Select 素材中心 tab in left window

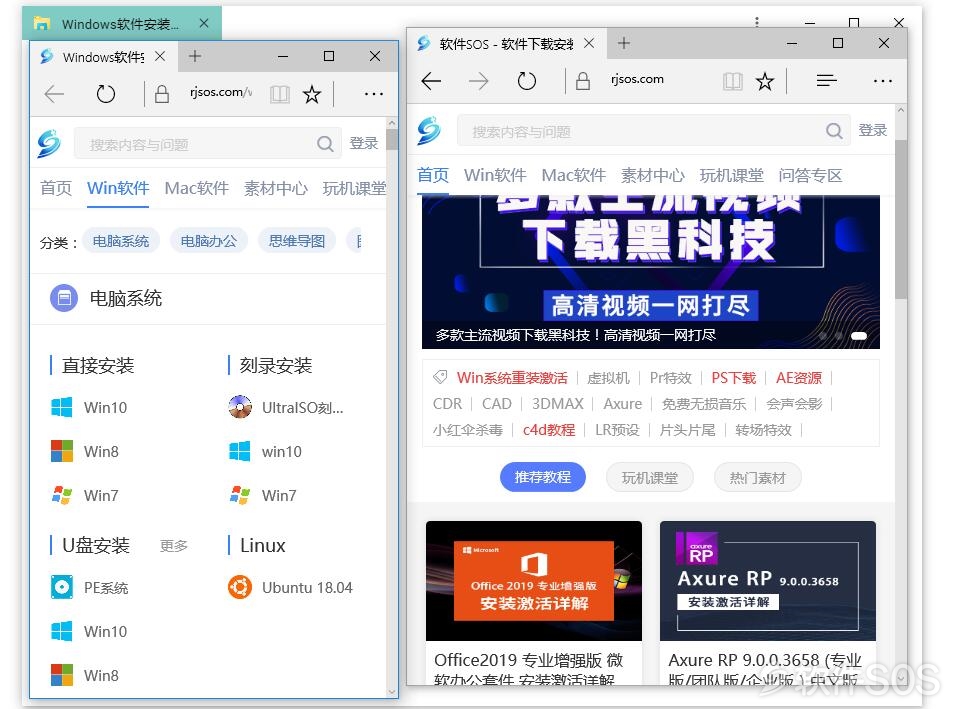pos(276,188)
